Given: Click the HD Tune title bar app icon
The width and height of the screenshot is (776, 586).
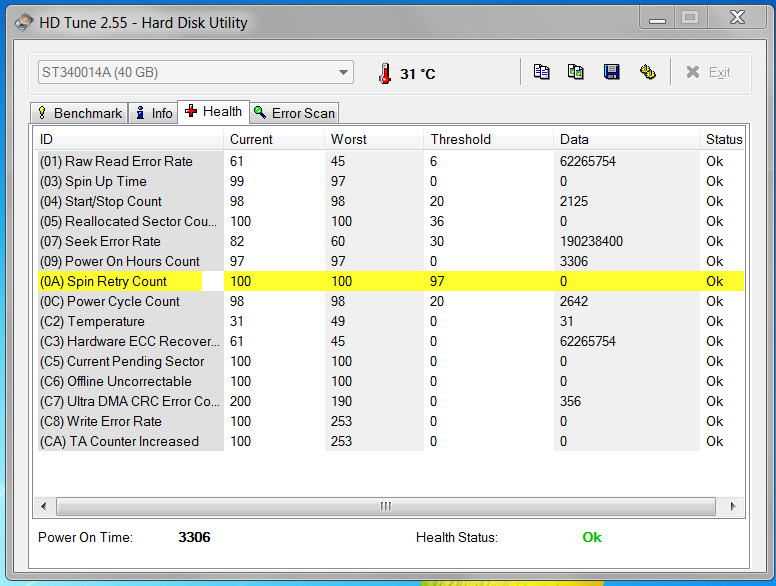Looking at the screenshot, I should (24, 23).
